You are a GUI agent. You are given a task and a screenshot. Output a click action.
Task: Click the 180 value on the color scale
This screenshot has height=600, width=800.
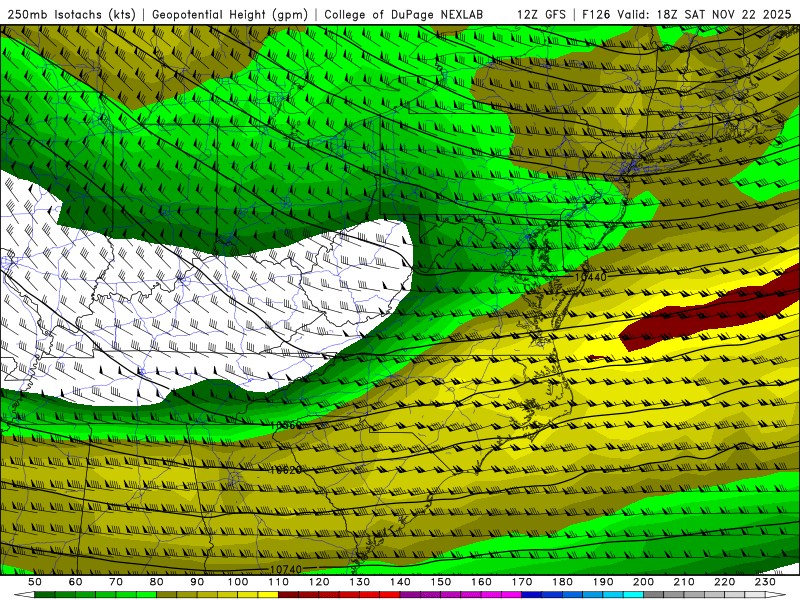[x=562, y=582]
